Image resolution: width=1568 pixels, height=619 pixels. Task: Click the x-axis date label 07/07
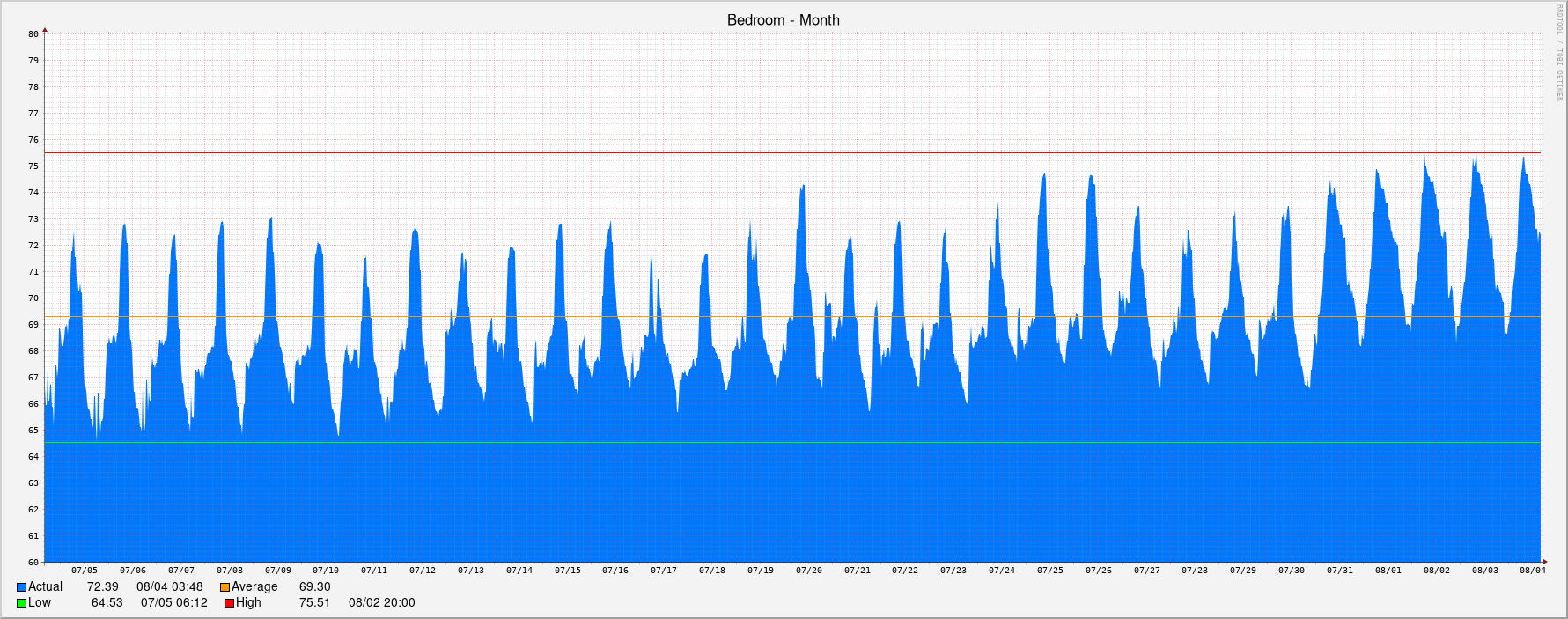point(181,571)
